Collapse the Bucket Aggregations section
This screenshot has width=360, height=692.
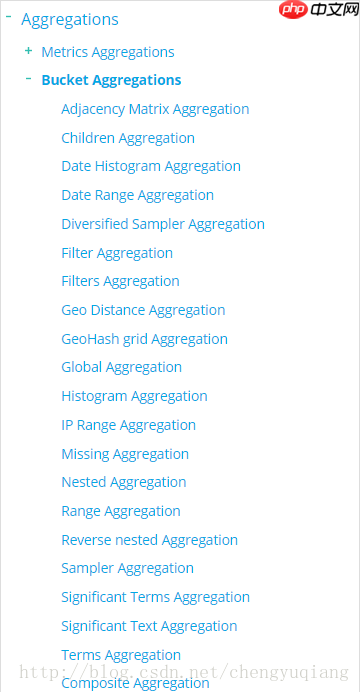tap(29, 79)
